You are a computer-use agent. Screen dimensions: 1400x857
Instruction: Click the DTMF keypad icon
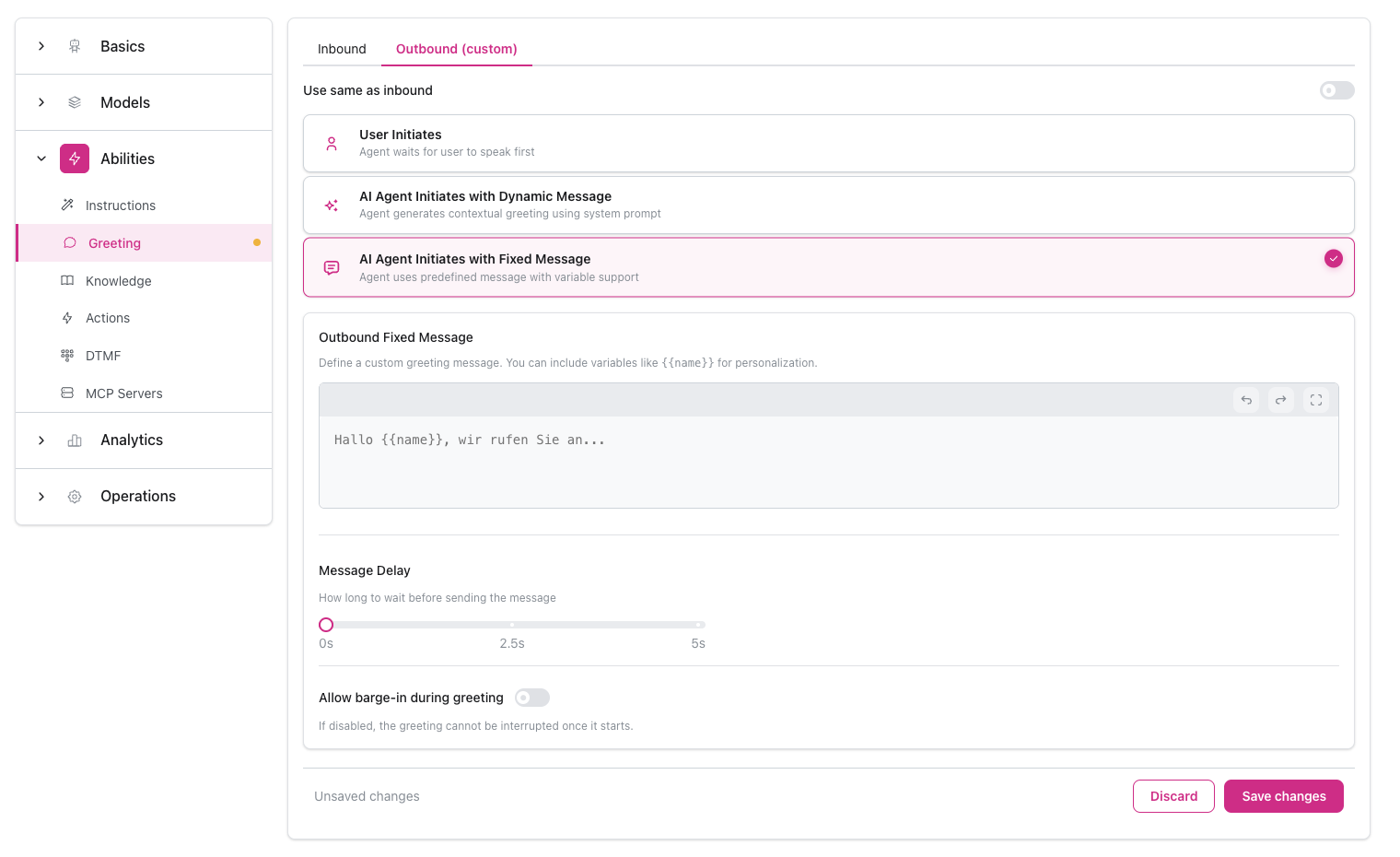[x=67, y=355]
